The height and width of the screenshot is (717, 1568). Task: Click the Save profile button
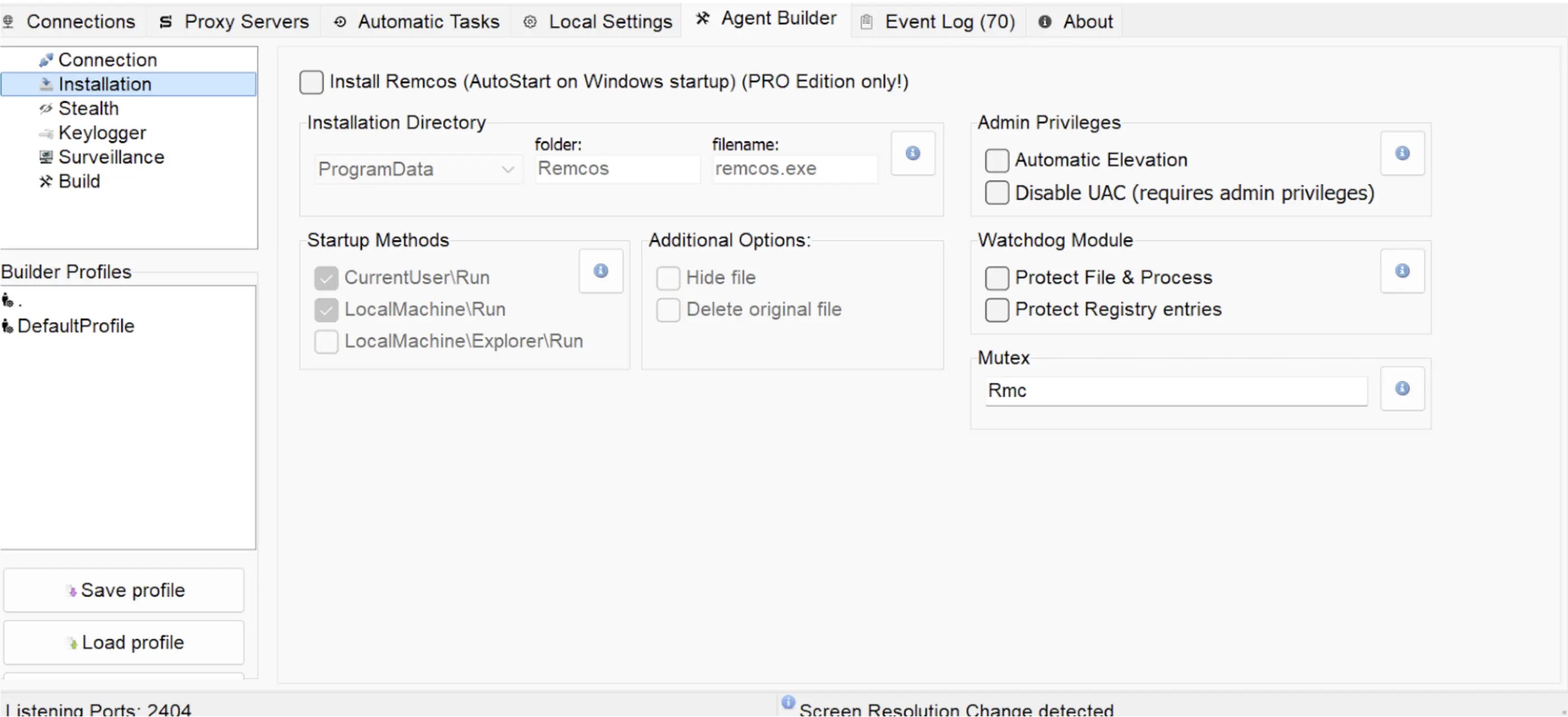(124, 590)
